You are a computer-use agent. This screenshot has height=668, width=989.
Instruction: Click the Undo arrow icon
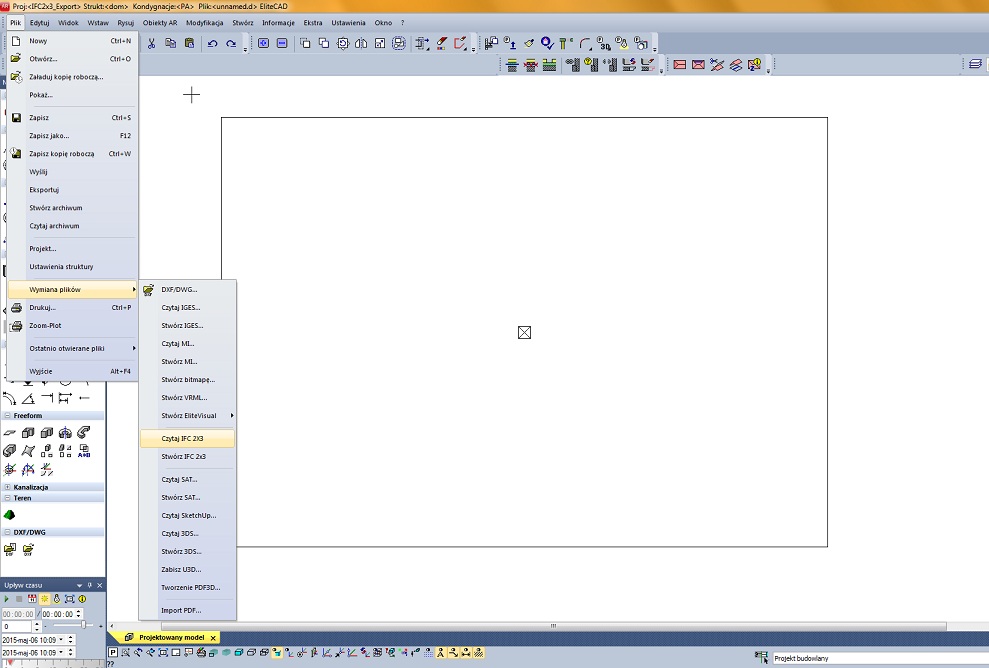coord(213,44)
